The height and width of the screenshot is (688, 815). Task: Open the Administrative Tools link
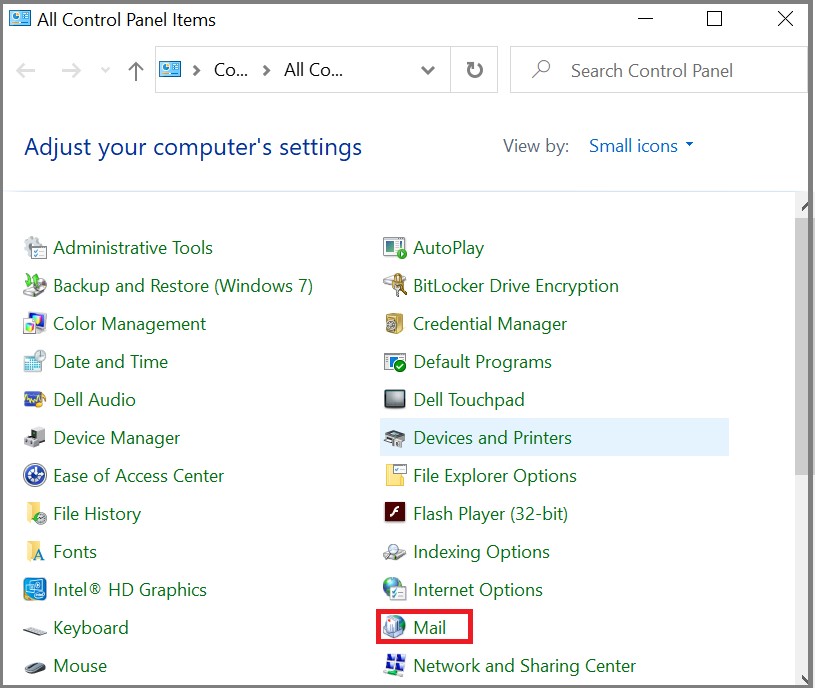[x=133, y=248]
